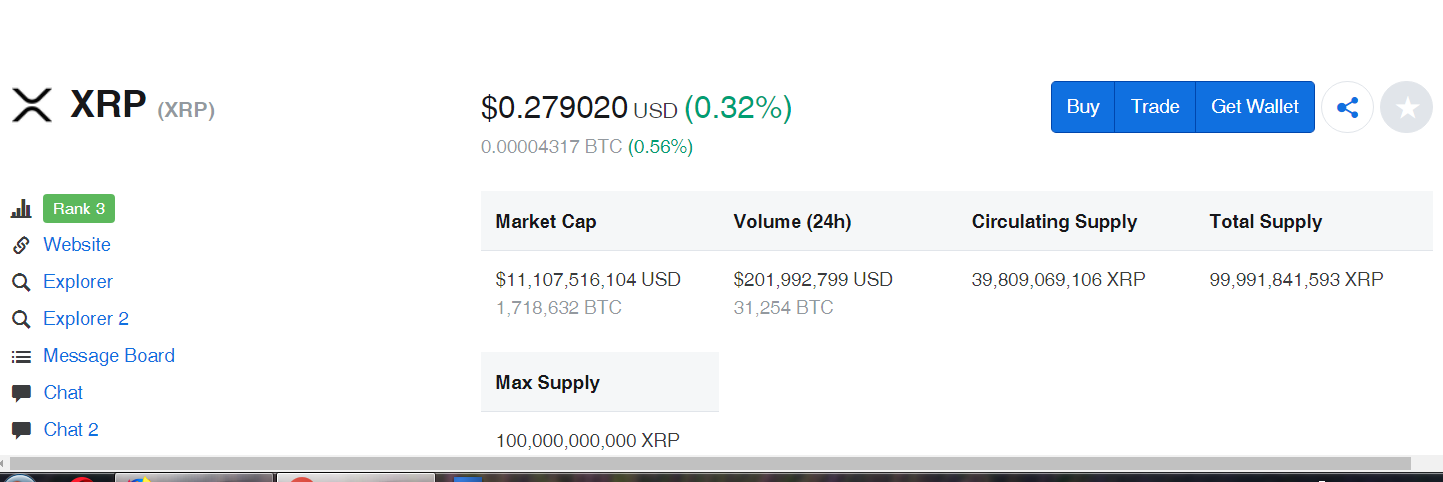Click the XRP logo icon
The width and height of the screenshot is (1443, 482).
pyautogui.click(x=31, y=105)
